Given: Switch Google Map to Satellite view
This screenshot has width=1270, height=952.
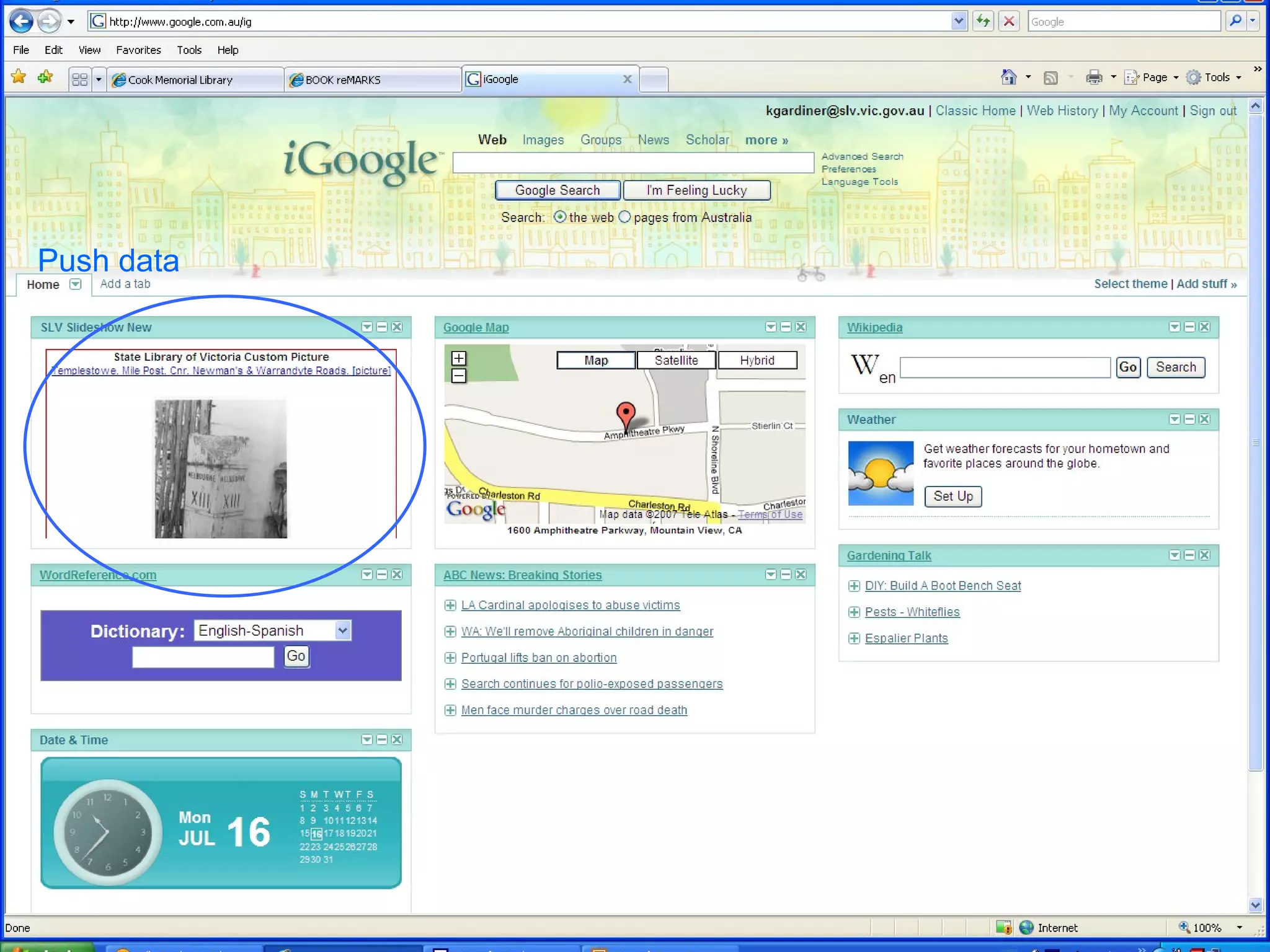Looking at the screenshot, I should pos(676,360).
